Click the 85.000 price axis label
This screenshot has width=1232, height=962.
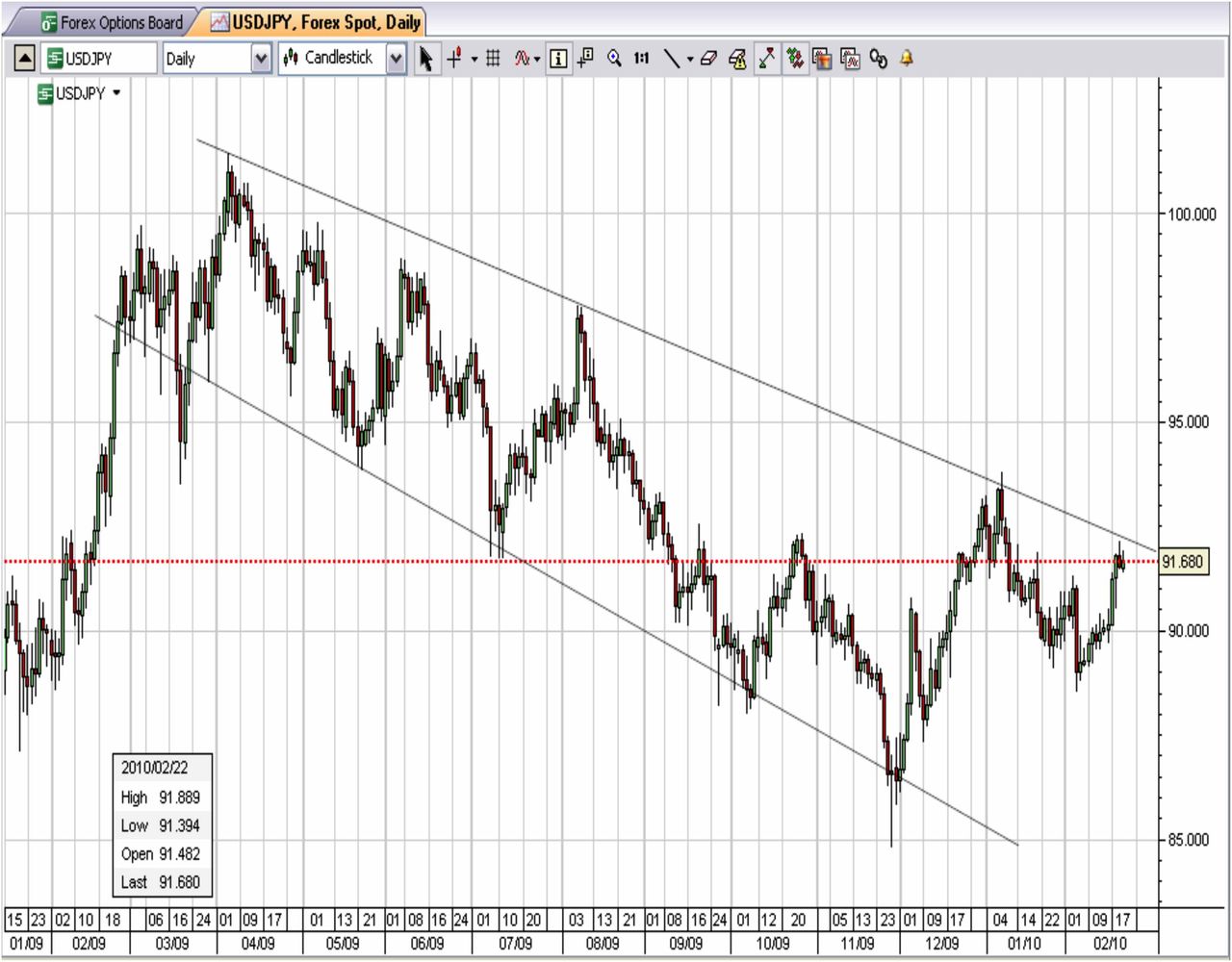coord(1188,840)
